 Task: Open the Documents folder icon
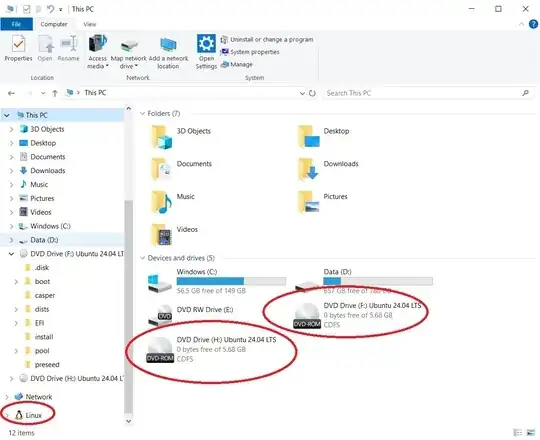point(162,169)
